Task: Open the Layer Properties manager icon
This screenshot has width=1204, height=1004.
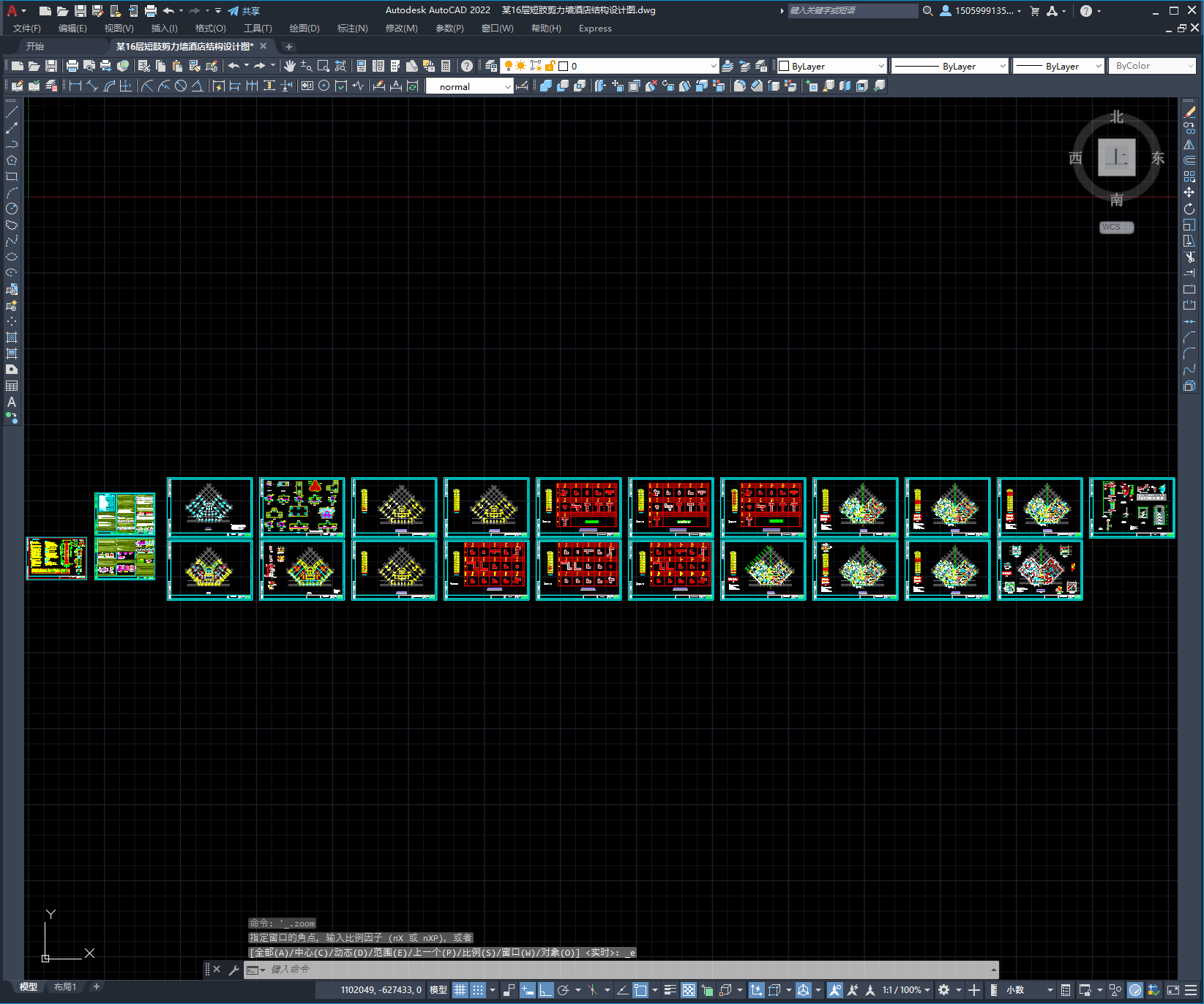Action: [x=492, y=66]
